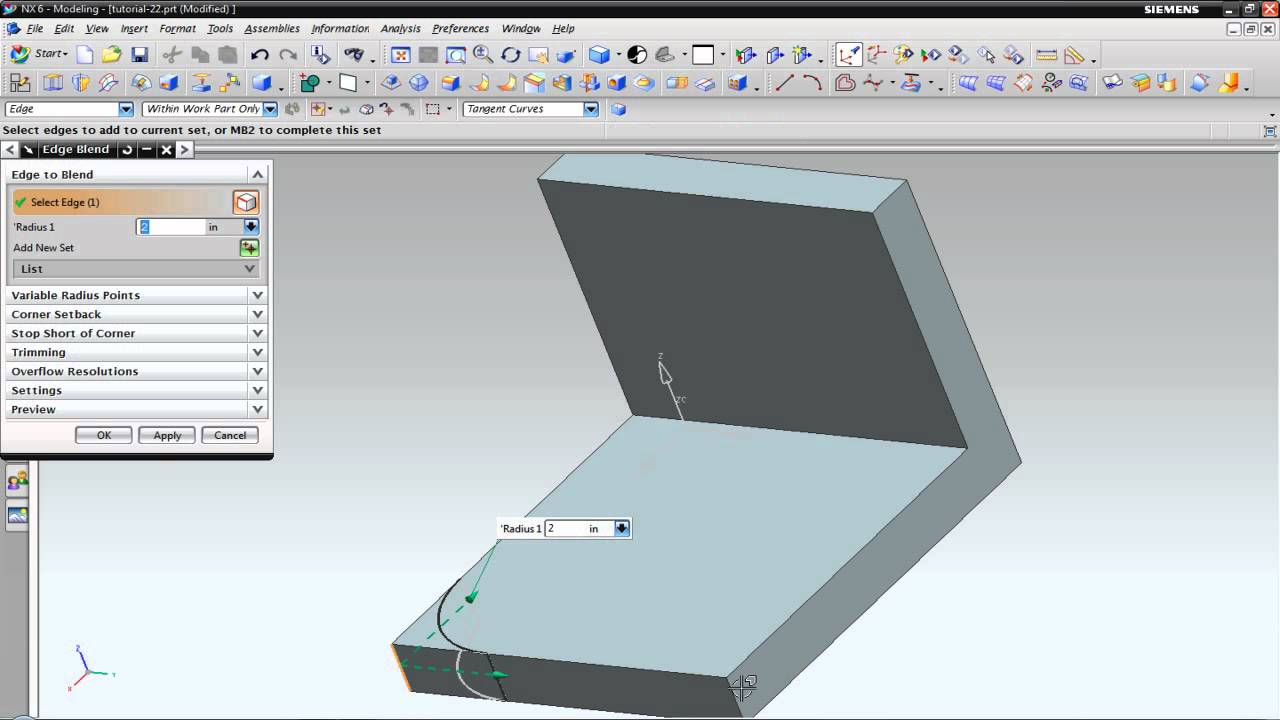This screenshot has width=1280, height=720.
Task: Undo the last action
Action: [260, 55]
